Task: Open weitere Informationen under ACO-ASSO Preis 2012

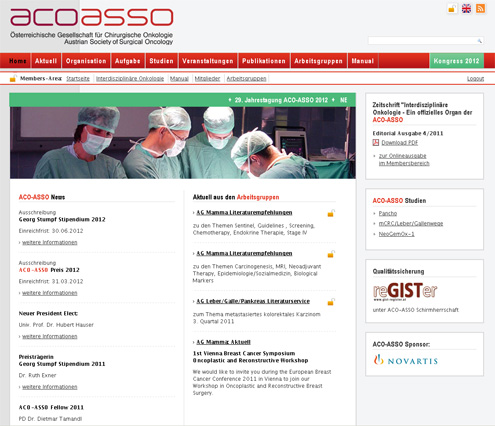Action: 50,293
